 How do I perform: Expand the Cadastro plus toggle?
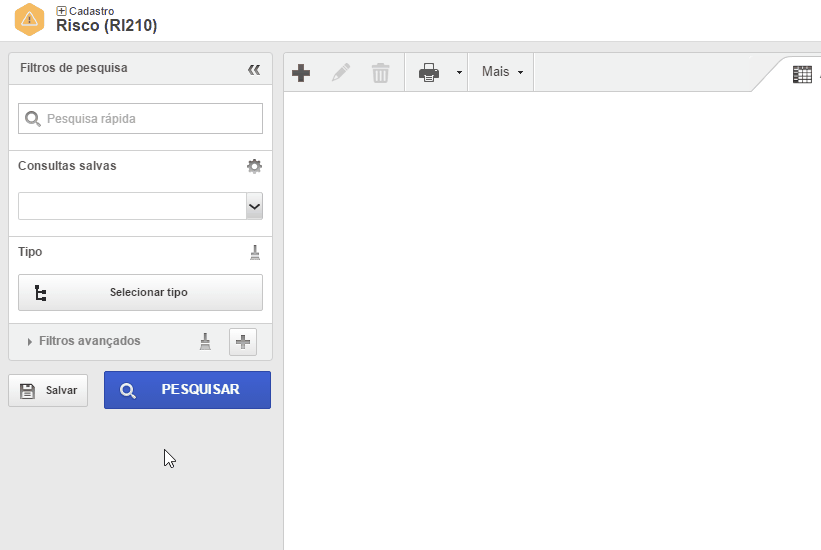click(x=61, y=11)
